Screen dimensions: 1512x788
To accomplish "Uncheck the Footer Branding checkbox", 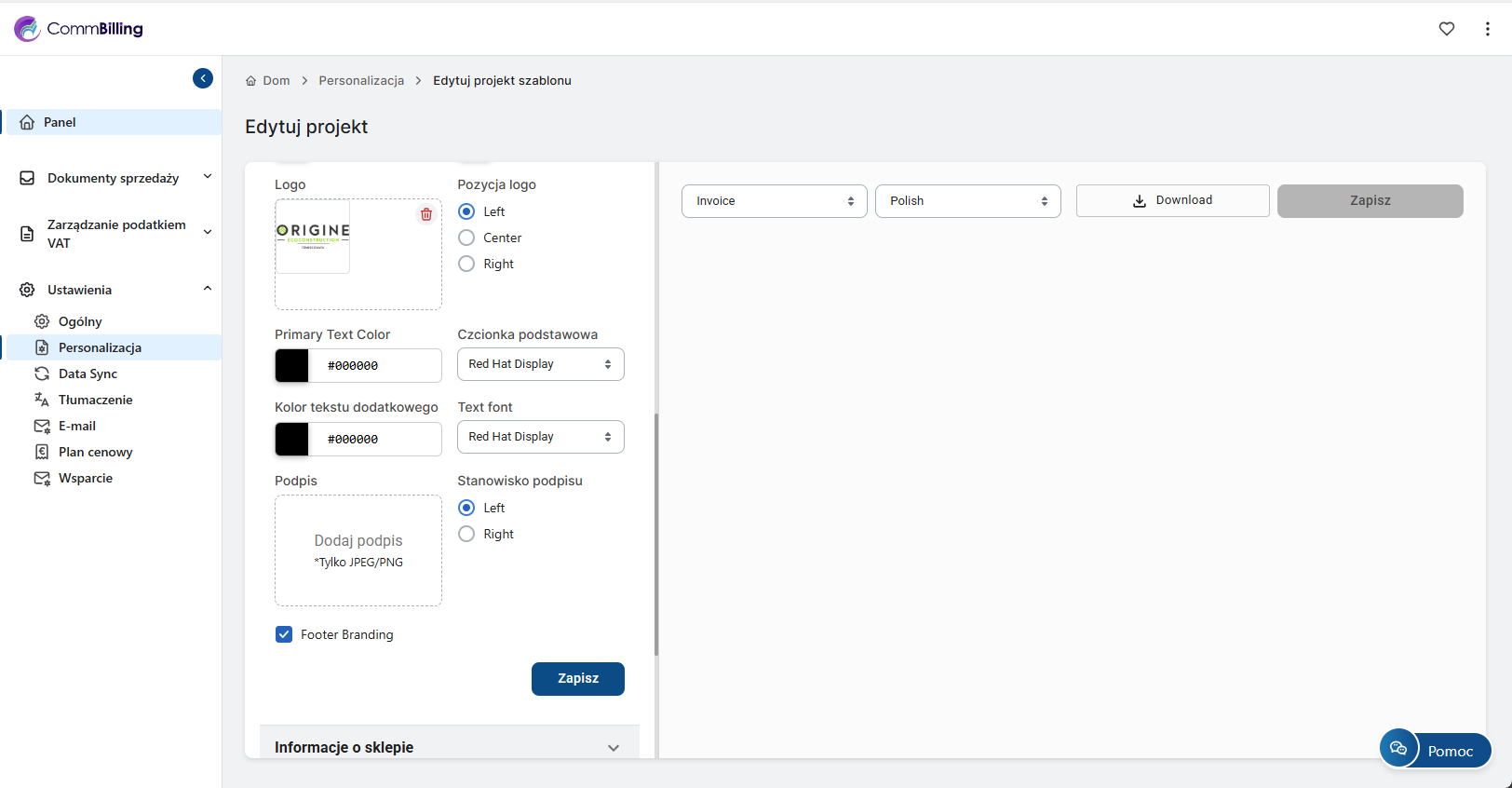I will coord(284,634).
